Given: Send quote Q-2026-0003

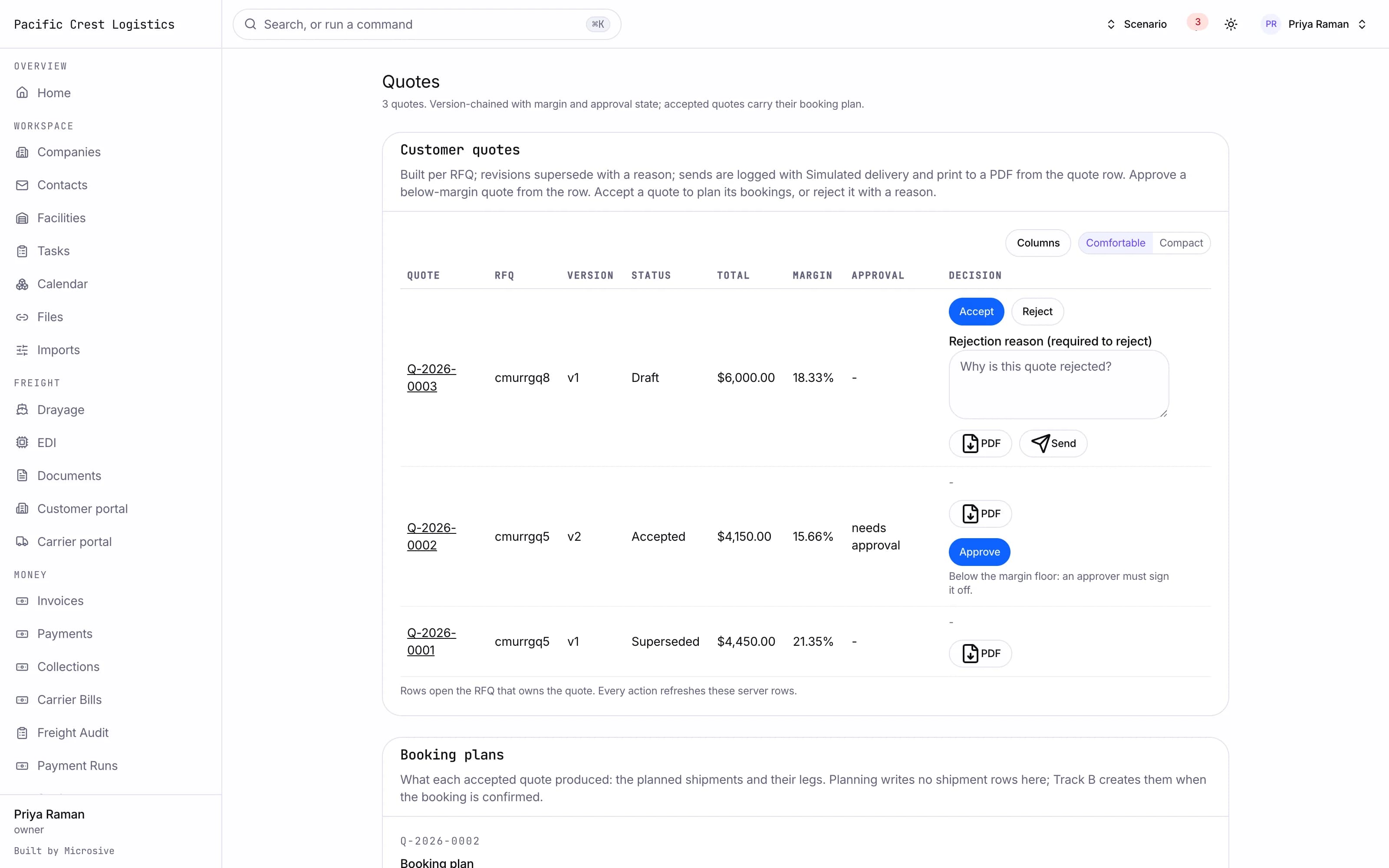Looking at the screenshot, I should pyautogui.click(x=1053, y=444).
